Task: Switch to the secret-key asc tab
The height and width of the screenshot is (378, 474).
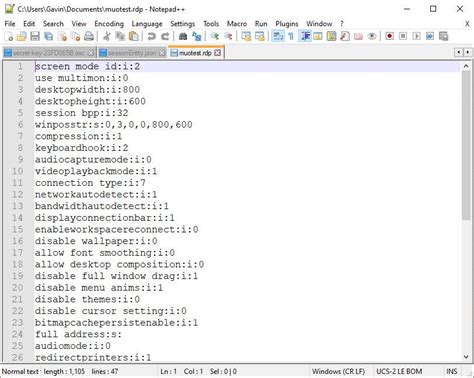Action: pos(49,53)
